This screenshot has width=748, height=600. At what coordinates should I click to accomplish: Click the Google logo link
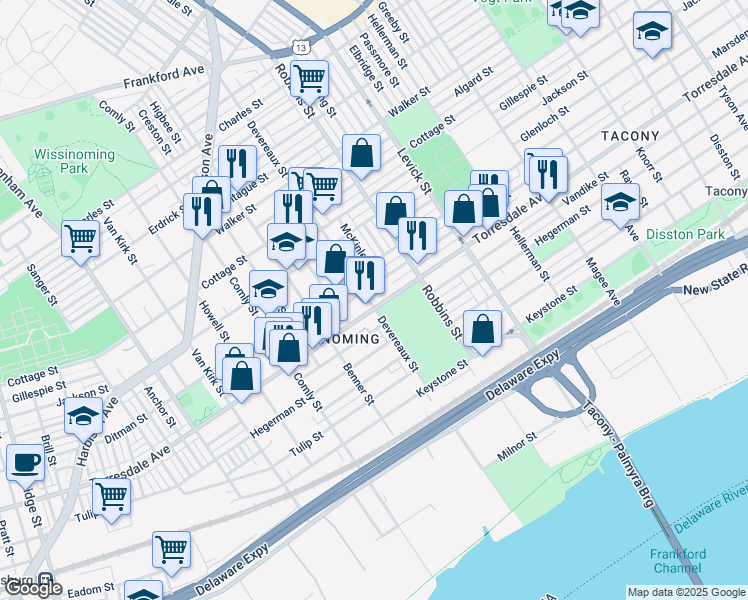tap(33, 589)
